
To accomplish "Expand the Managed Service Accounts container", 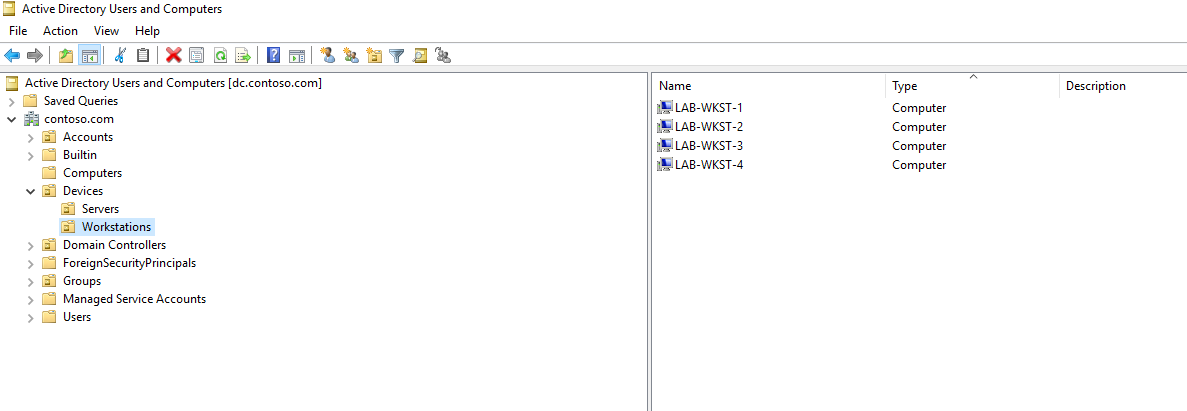I will coord(30,299).
